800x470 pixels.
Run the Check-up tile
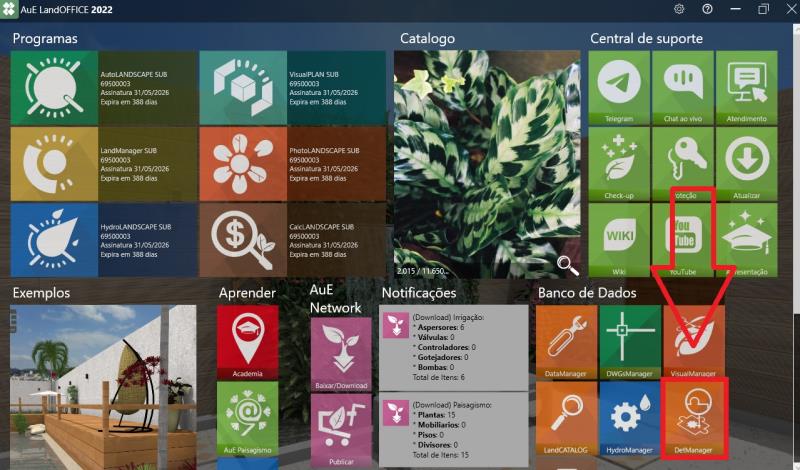pyautogui.click(x=619, y=164)
